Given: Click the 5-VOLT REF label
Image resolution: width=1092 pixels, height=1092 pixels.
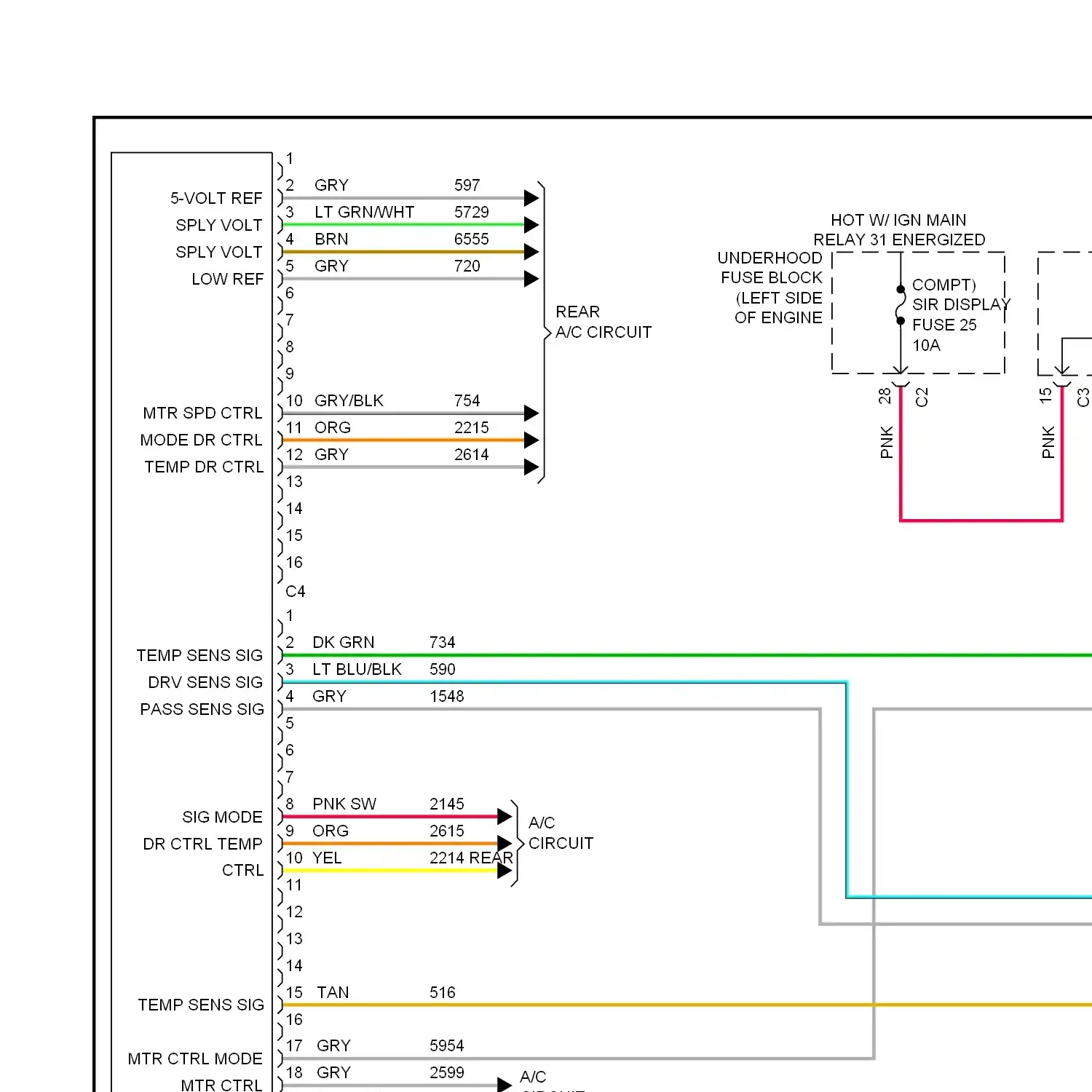Looking at the screenshot, I should tap(216, 199).
